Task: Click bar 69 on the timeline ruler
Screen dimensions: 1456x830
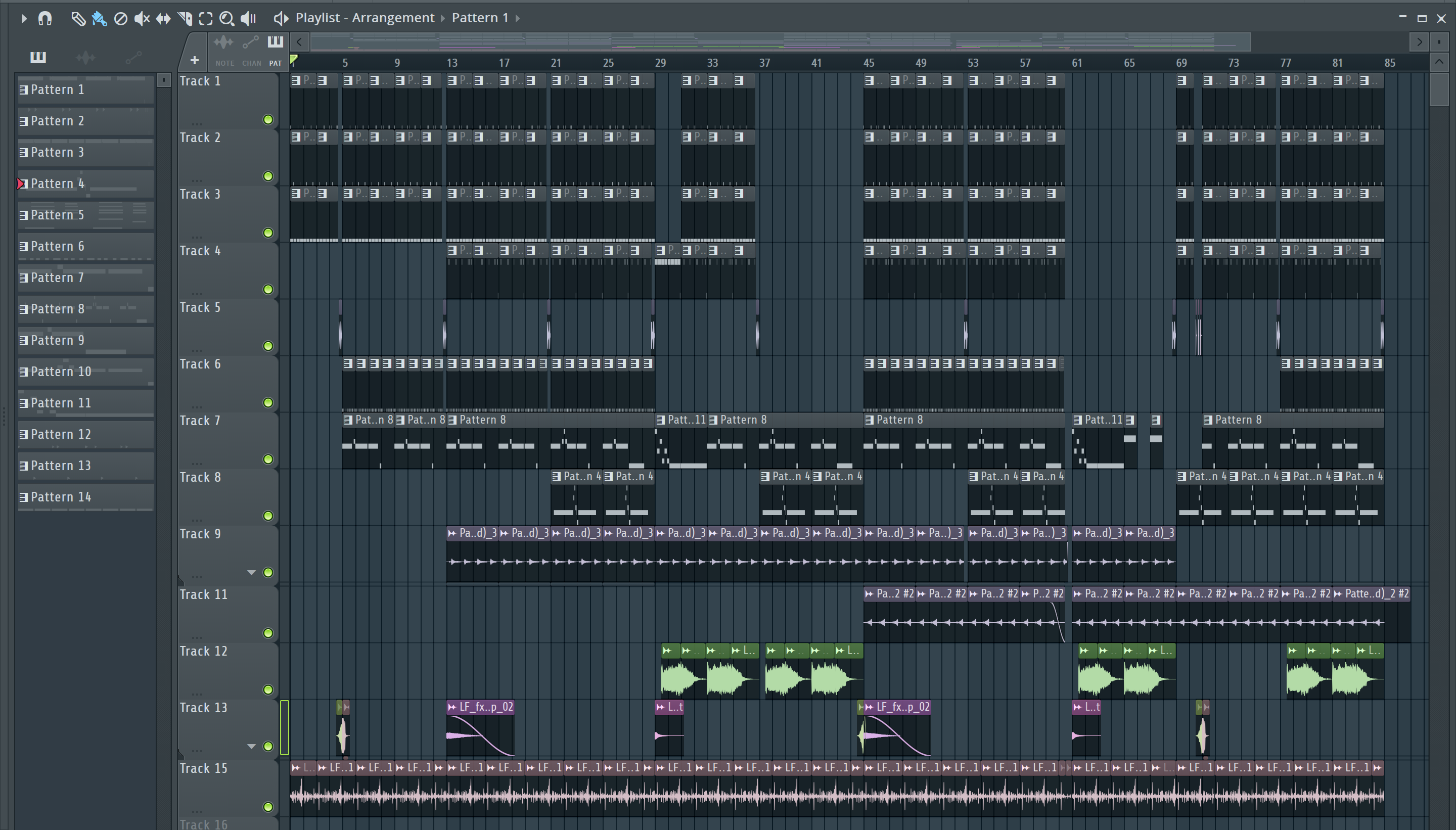Action: [x=1181, y=63]
